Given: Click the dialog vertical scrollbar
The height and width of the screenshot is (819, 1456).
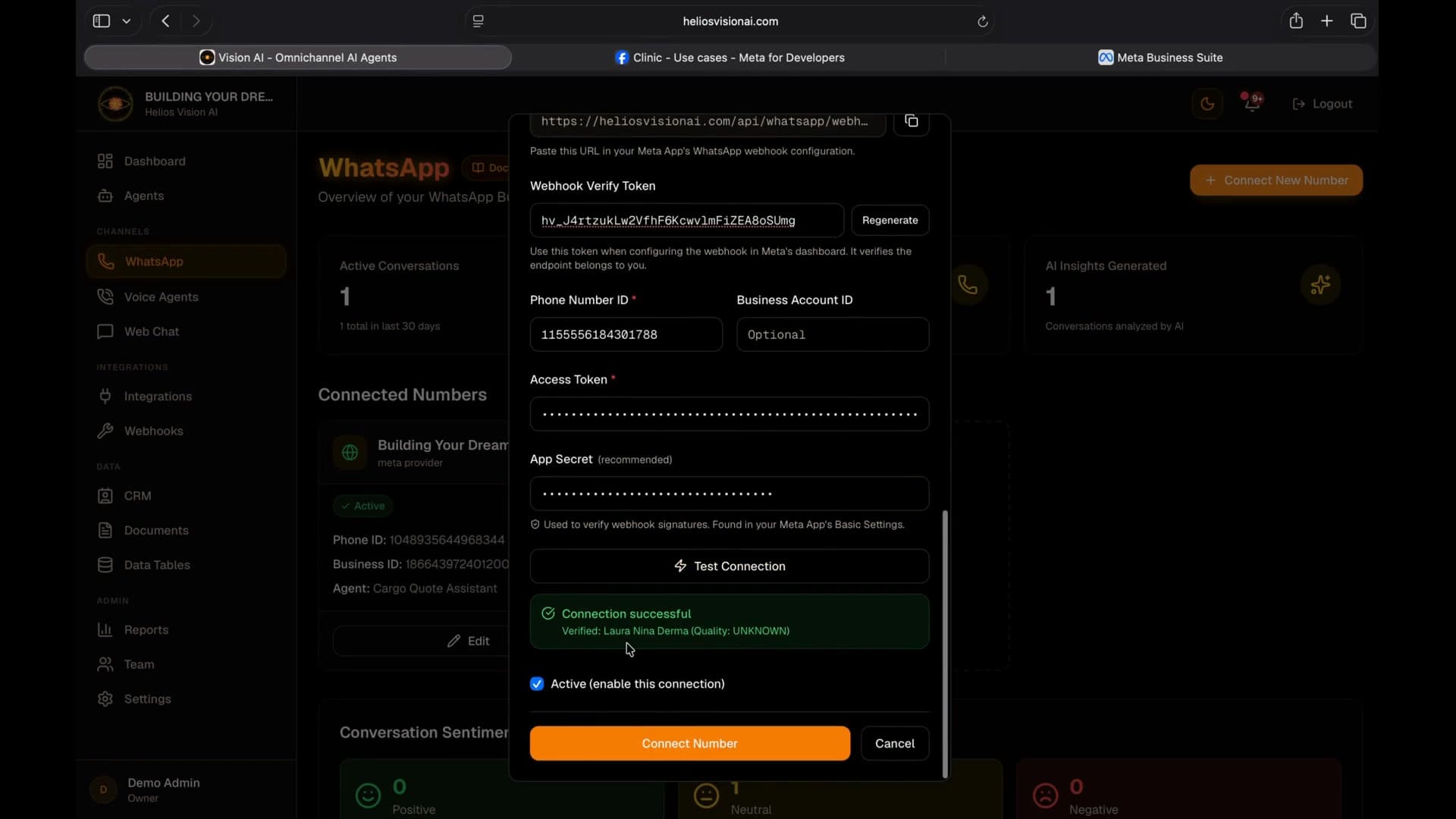Looking at the screenshot, I should pos(945,644).
